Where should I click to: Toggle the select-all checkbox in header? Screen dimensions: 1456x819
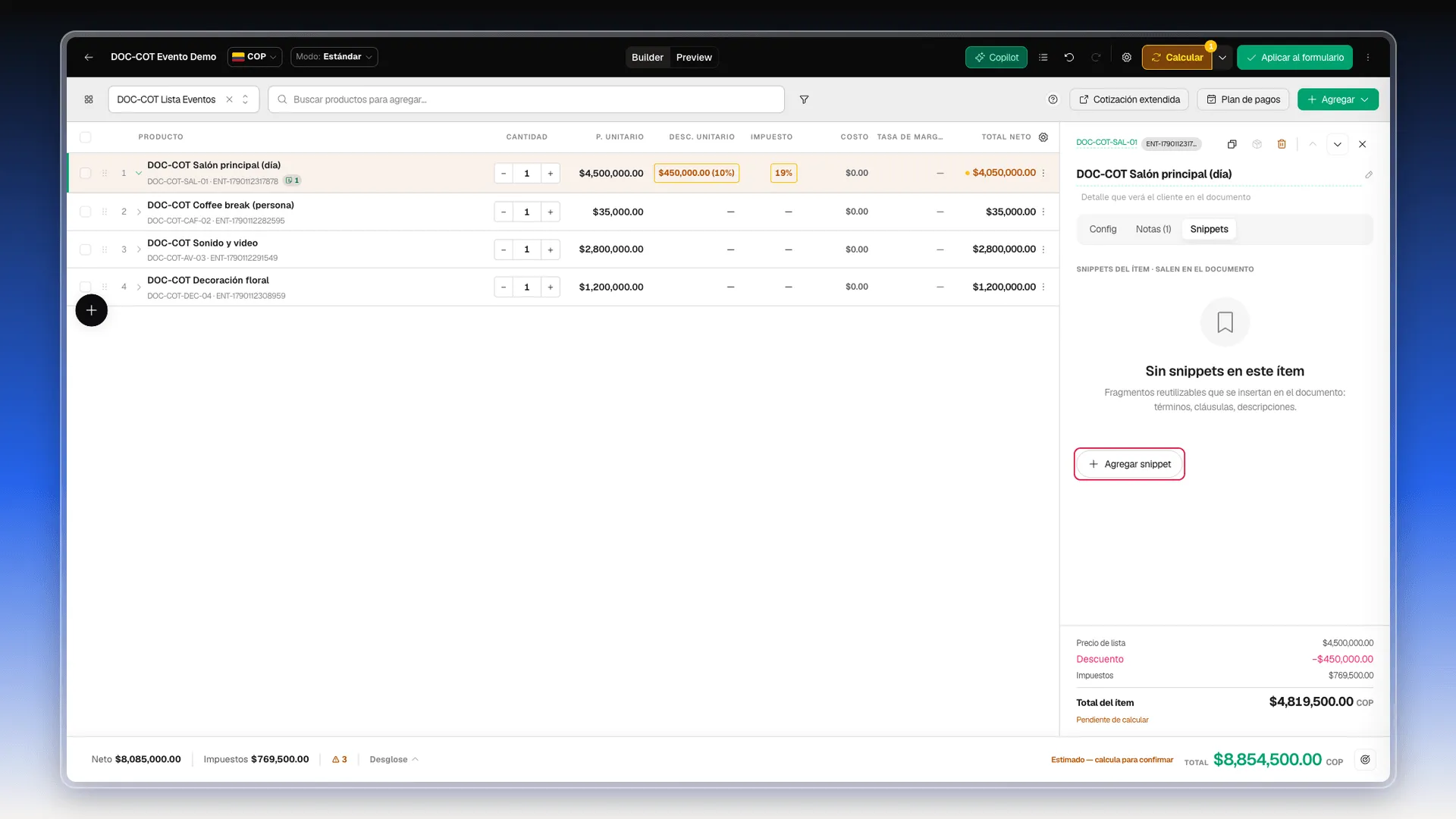coord(85,137)
